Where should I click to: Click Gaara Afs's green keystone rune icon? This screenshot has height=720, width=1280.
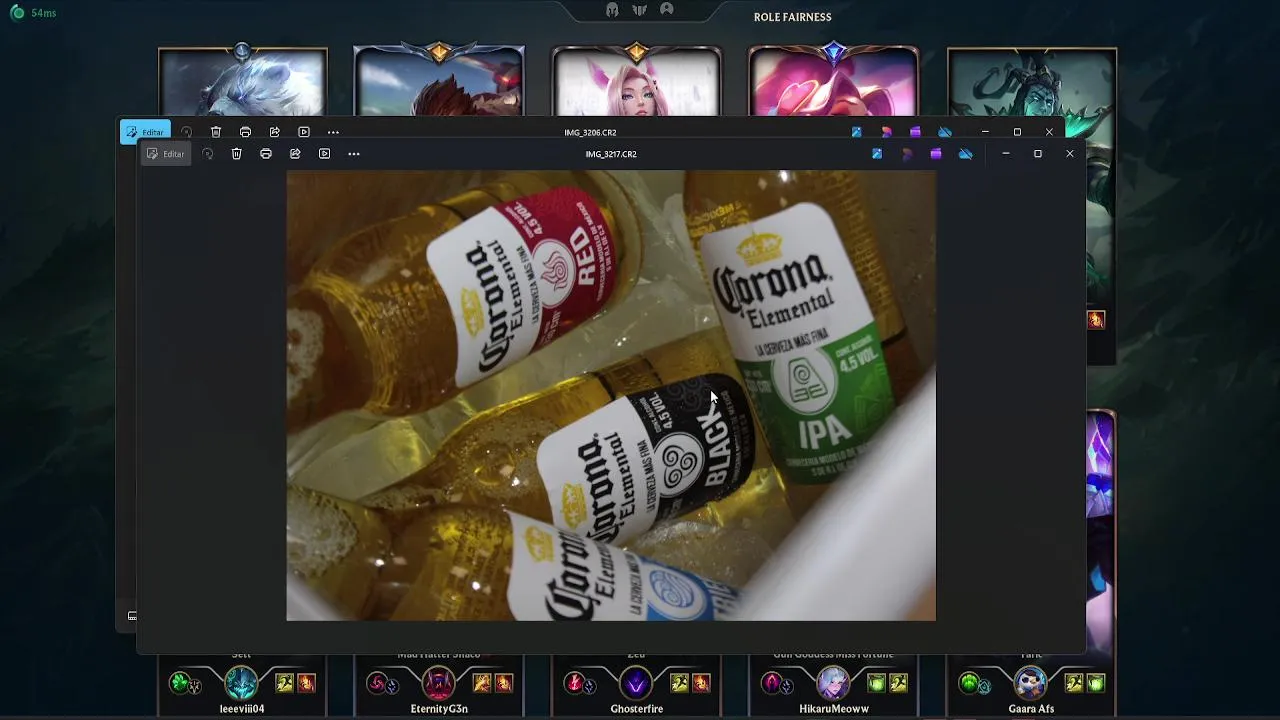(969, 683)
